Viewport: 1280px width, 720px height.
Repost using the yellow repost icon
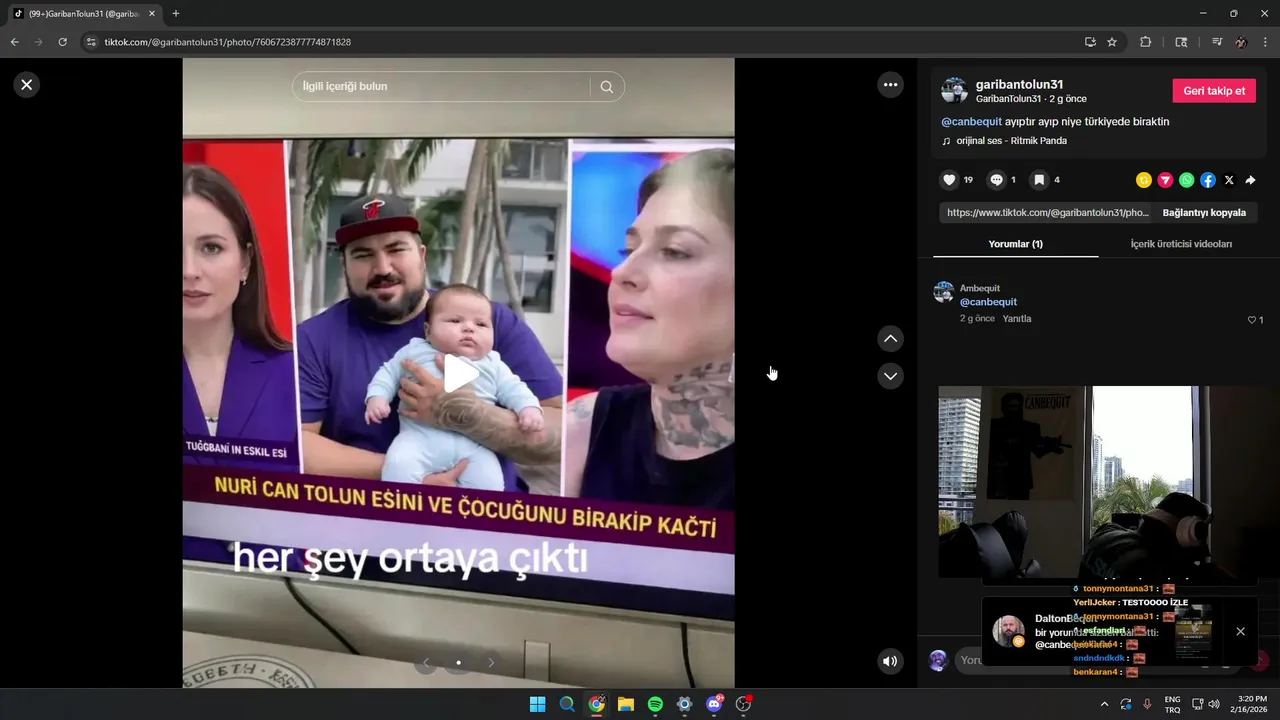pos(1144,180)
